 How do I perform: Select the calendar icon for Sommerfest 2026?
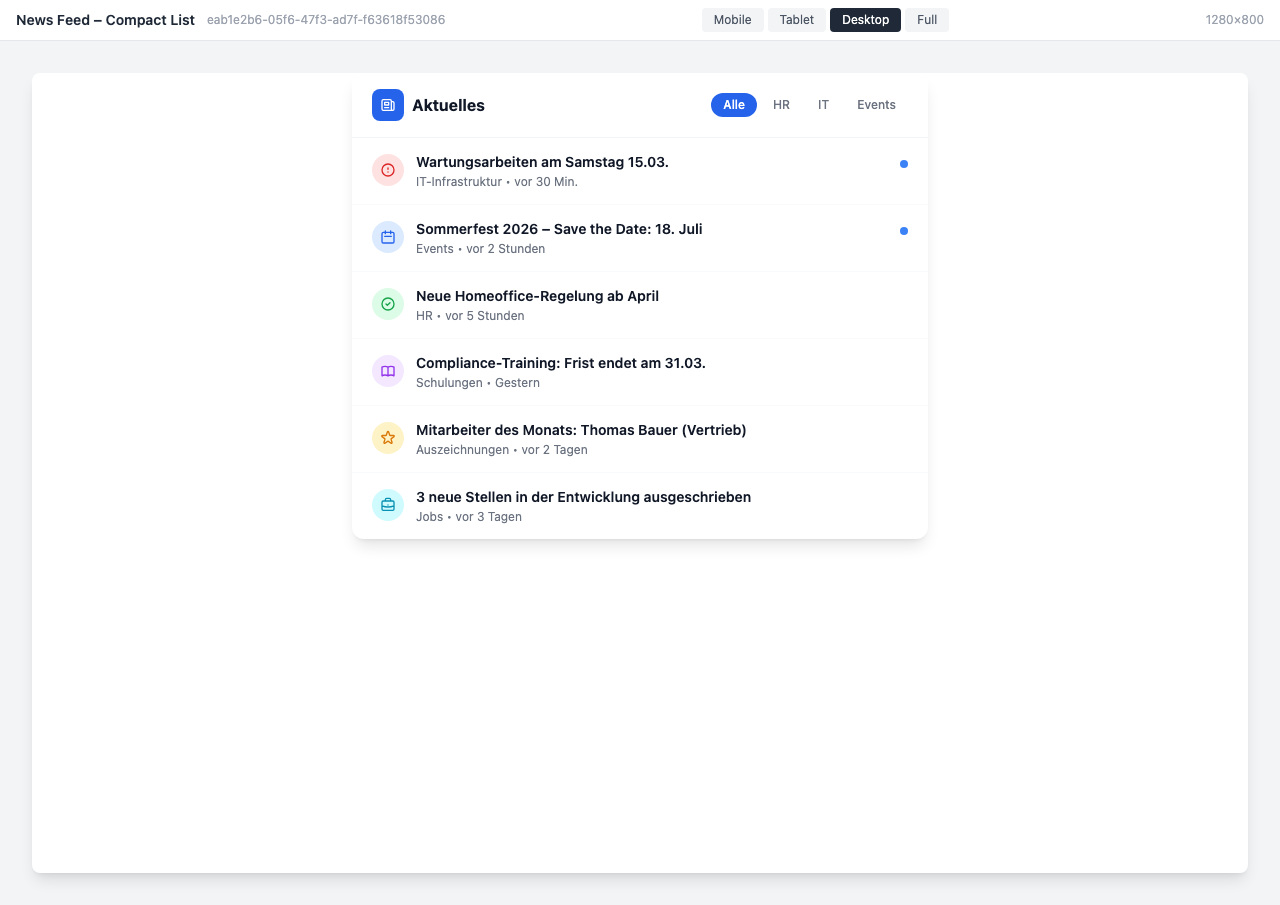[388, 237]
